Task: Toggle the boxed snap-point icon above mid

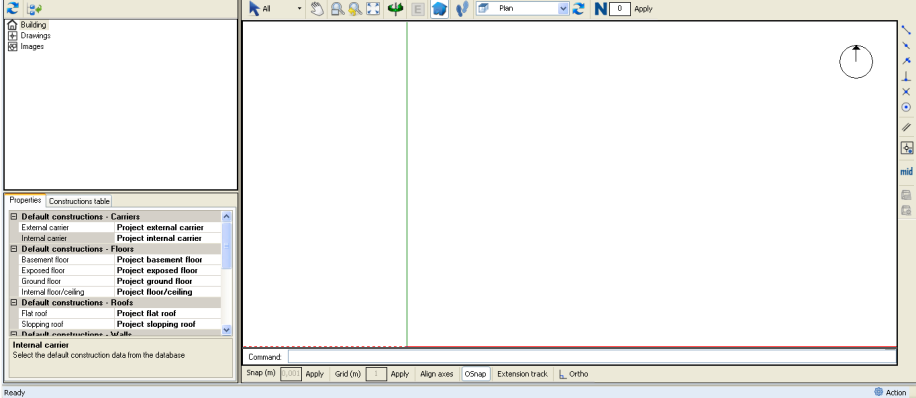Action: coord(907,148)
